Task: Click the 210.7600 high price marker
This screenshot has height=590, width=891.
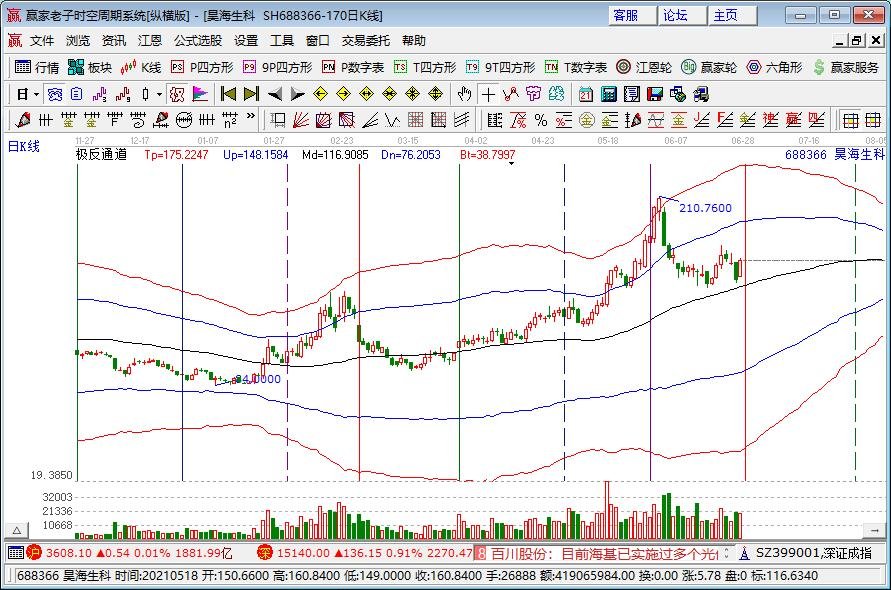Action: click(705, 208)
